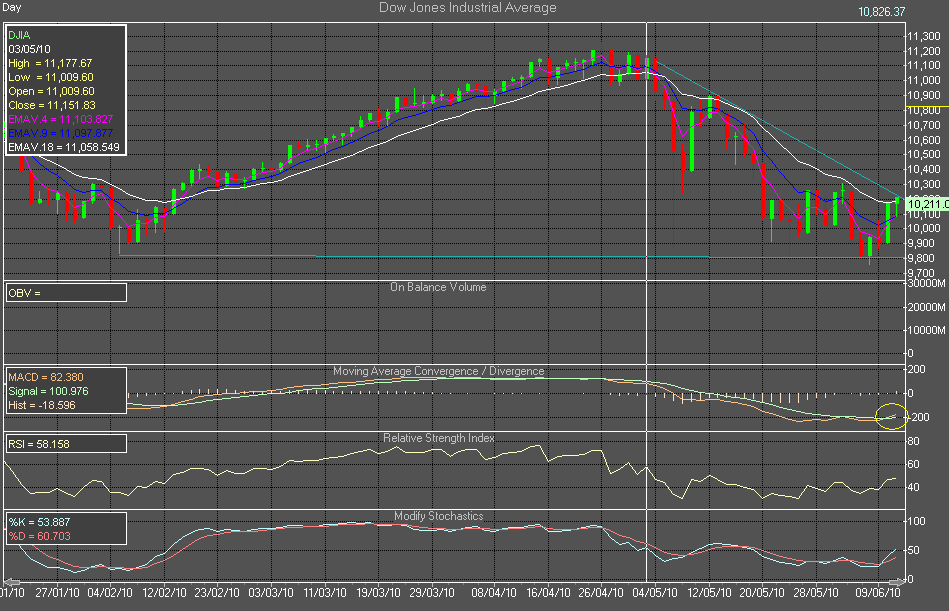Screen dimensions: 949x611
Task: Click the 80 label on the RSI axis
Action: 913,441
